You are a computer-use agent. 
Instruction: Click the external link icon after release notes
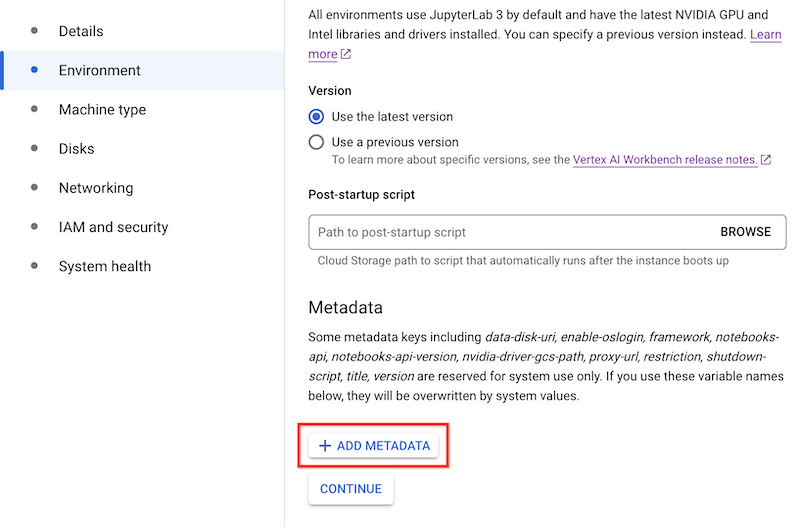(x=766, y=160)
